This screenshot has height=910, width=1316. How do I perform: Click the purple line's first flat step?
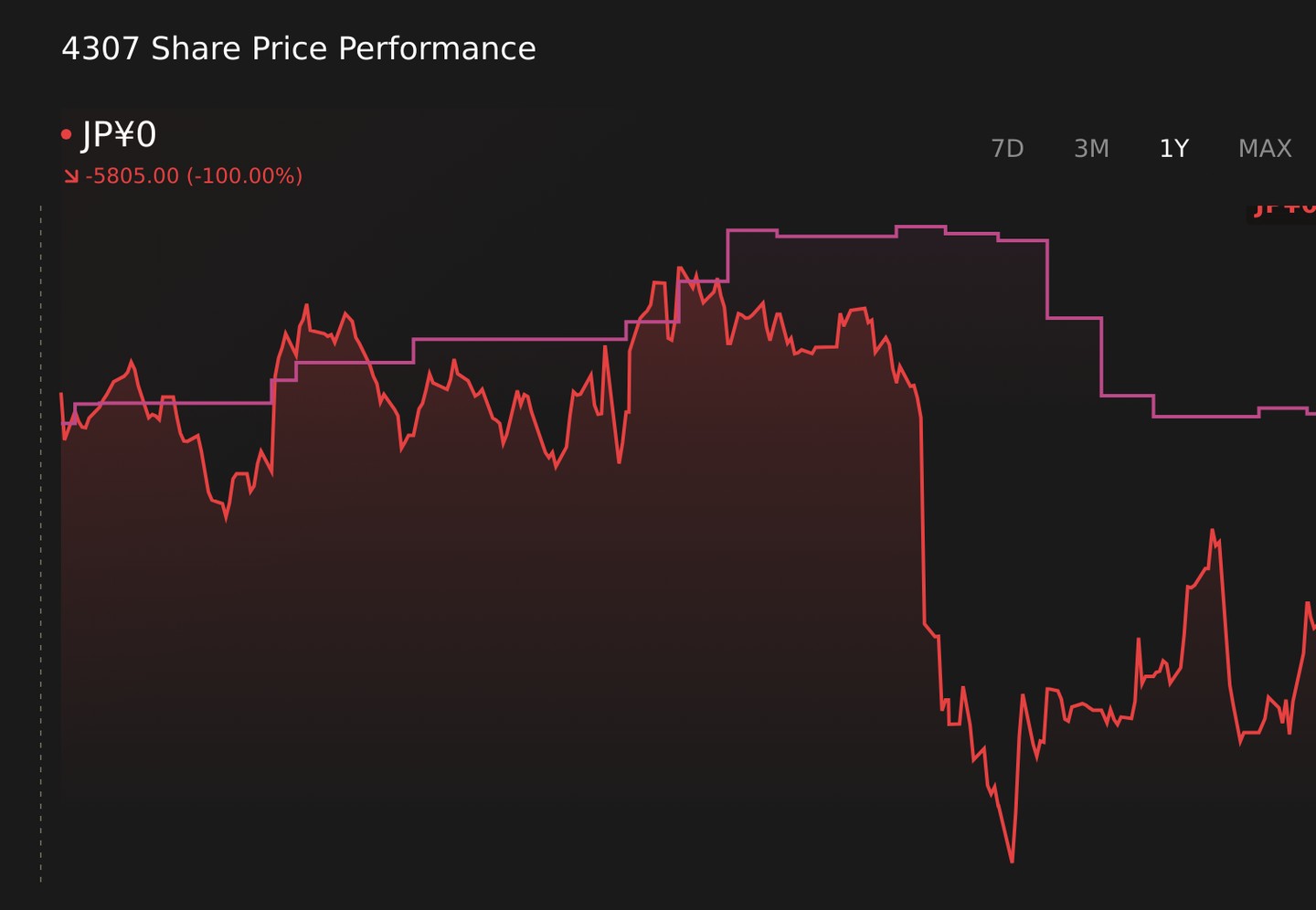point(174,403)
